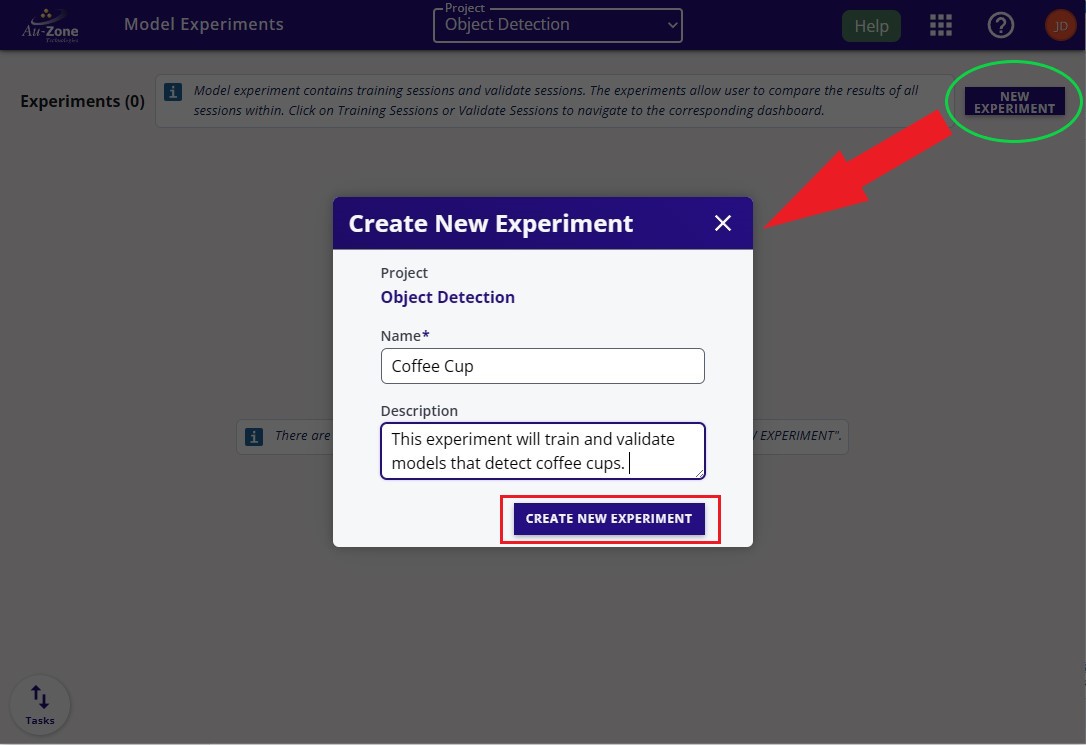The width and height of the screenshot is (1086, 745).
Task: Click the Au-Zone logo
Action: 50,25
